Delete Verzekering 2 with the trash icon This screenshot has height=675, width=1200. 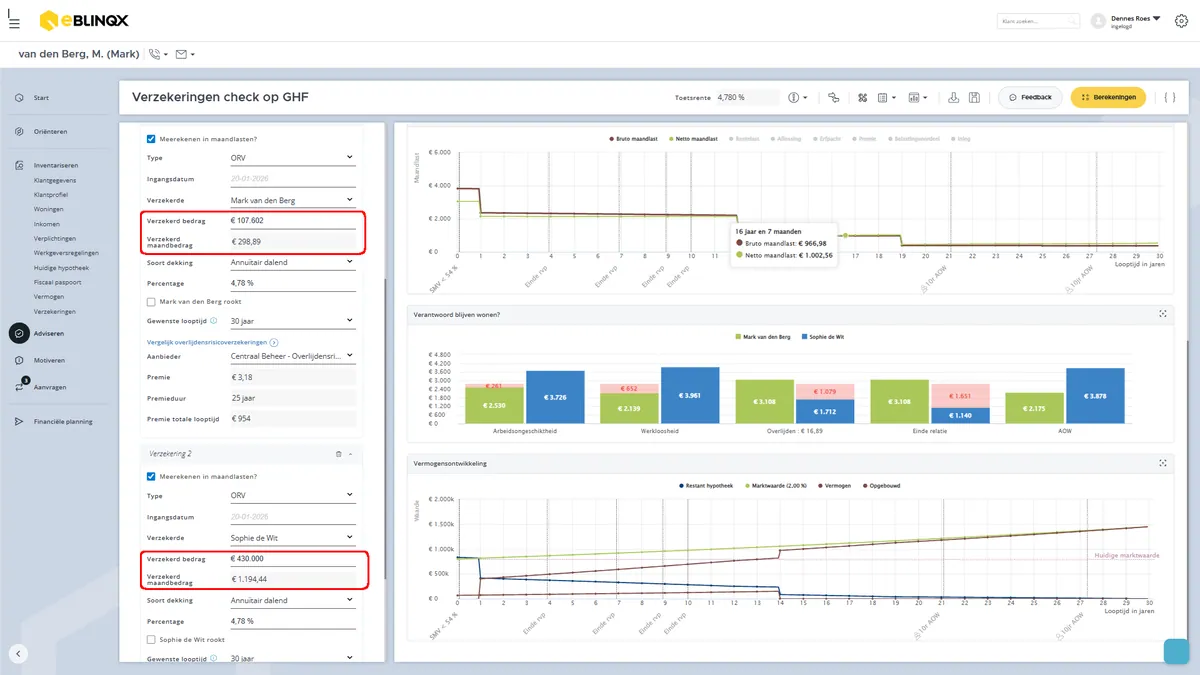click(338, 454)
